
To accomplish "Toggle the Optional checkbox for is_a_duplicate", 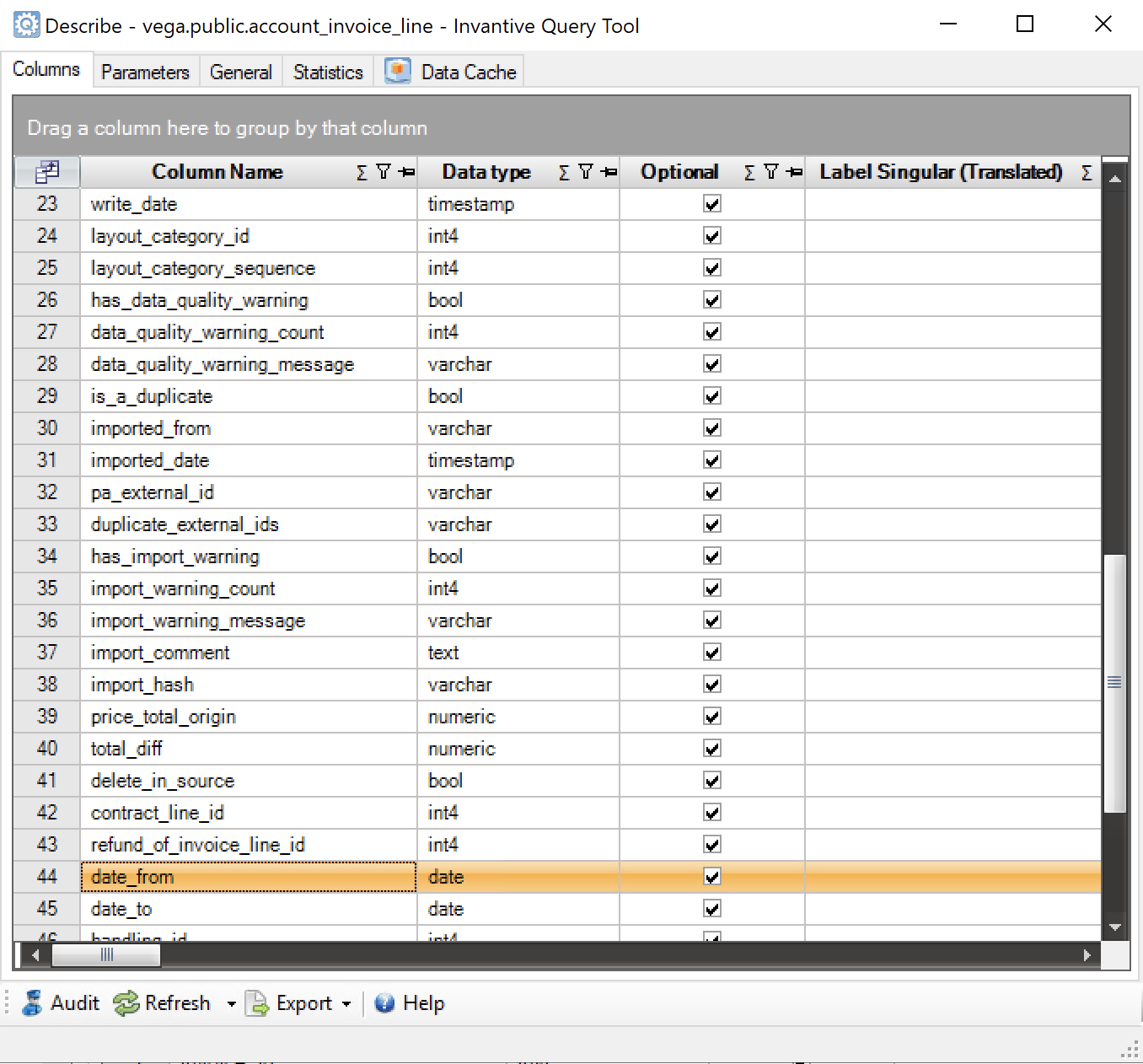I will (x=712, y=396).
